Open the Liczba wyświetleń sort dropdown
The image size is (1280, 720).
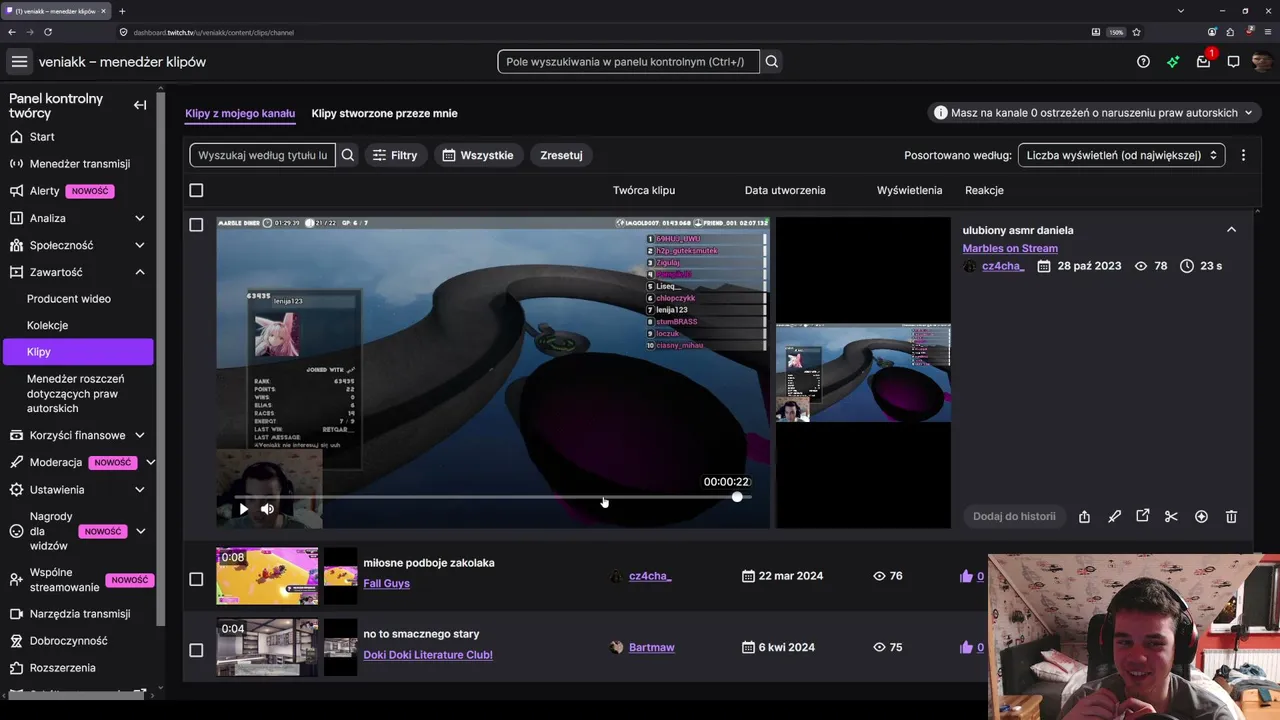click(1121, 155)
